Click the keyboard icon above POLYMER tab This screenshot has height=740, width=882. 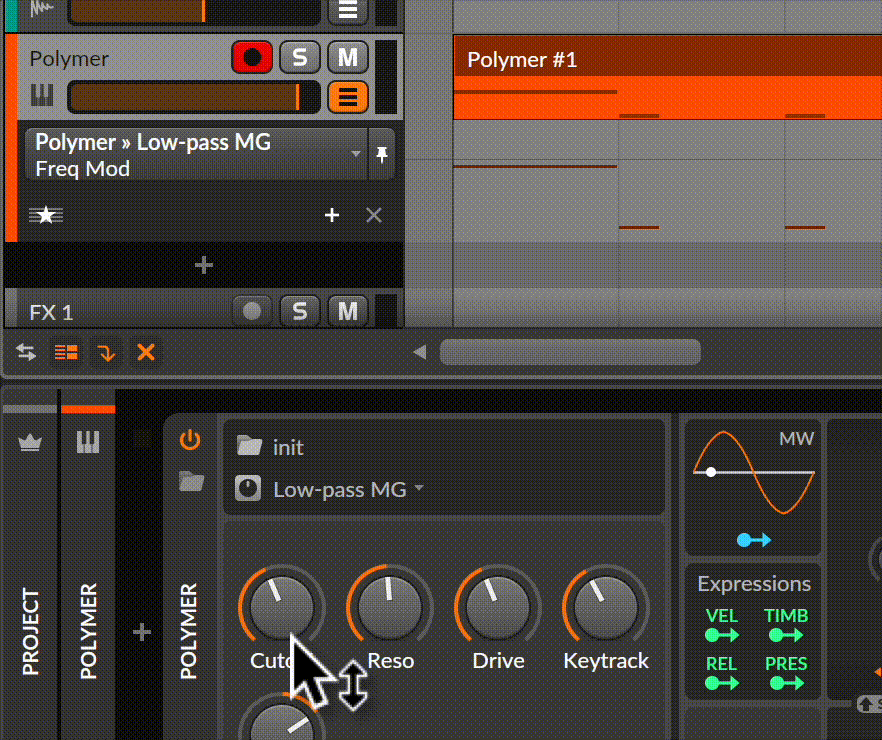[88, 442]
